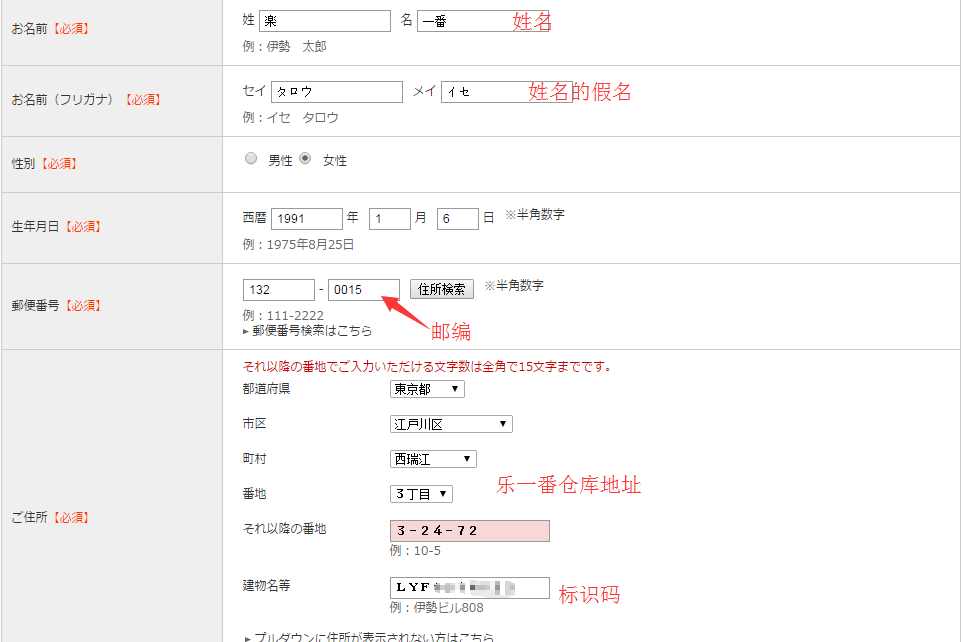Select the 男性 radio button
Screen dimensions: 963x642
(251, 159)
